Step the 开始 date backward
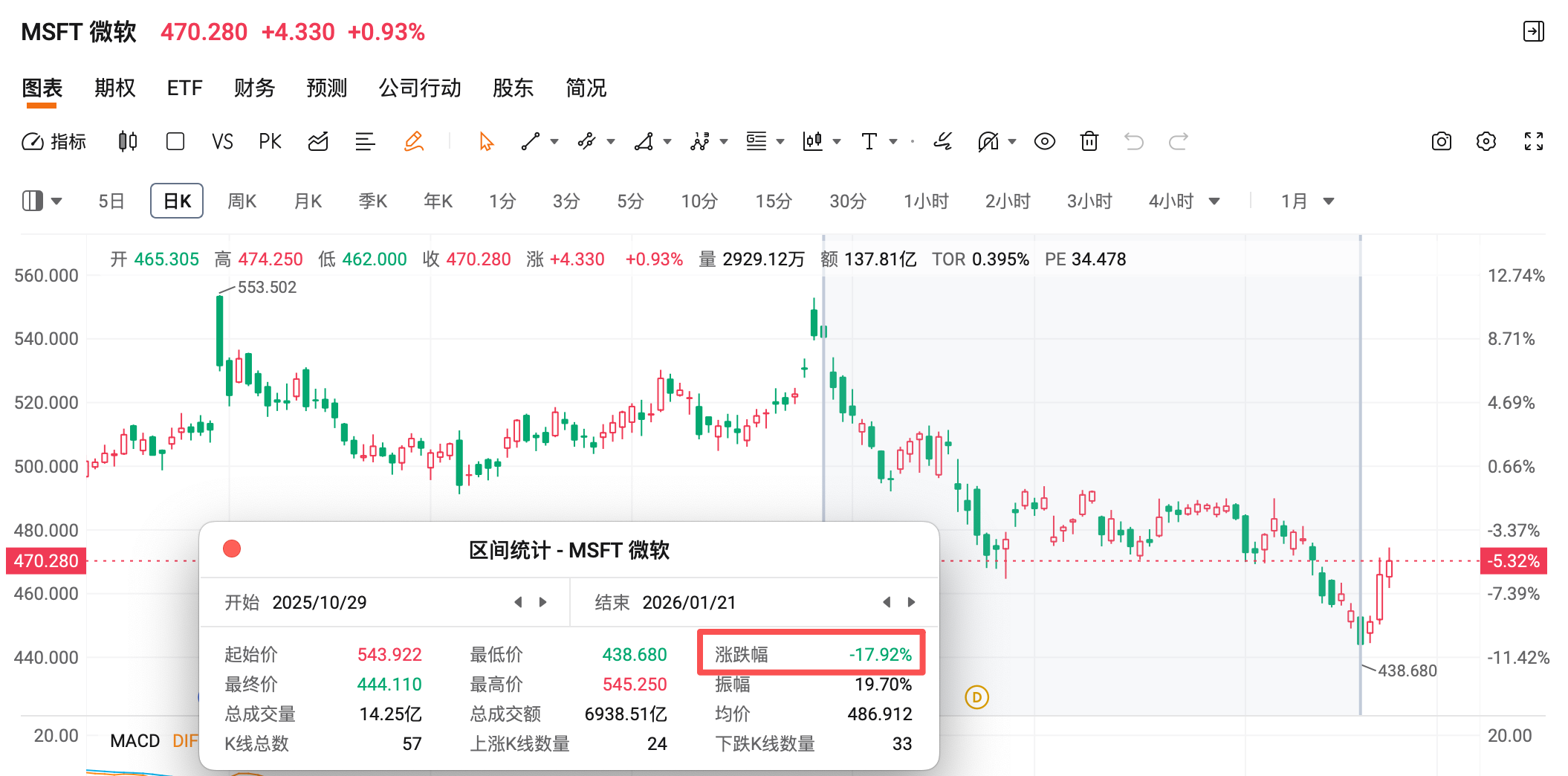This screenshot has height=776, width=1568. point(518,602)
